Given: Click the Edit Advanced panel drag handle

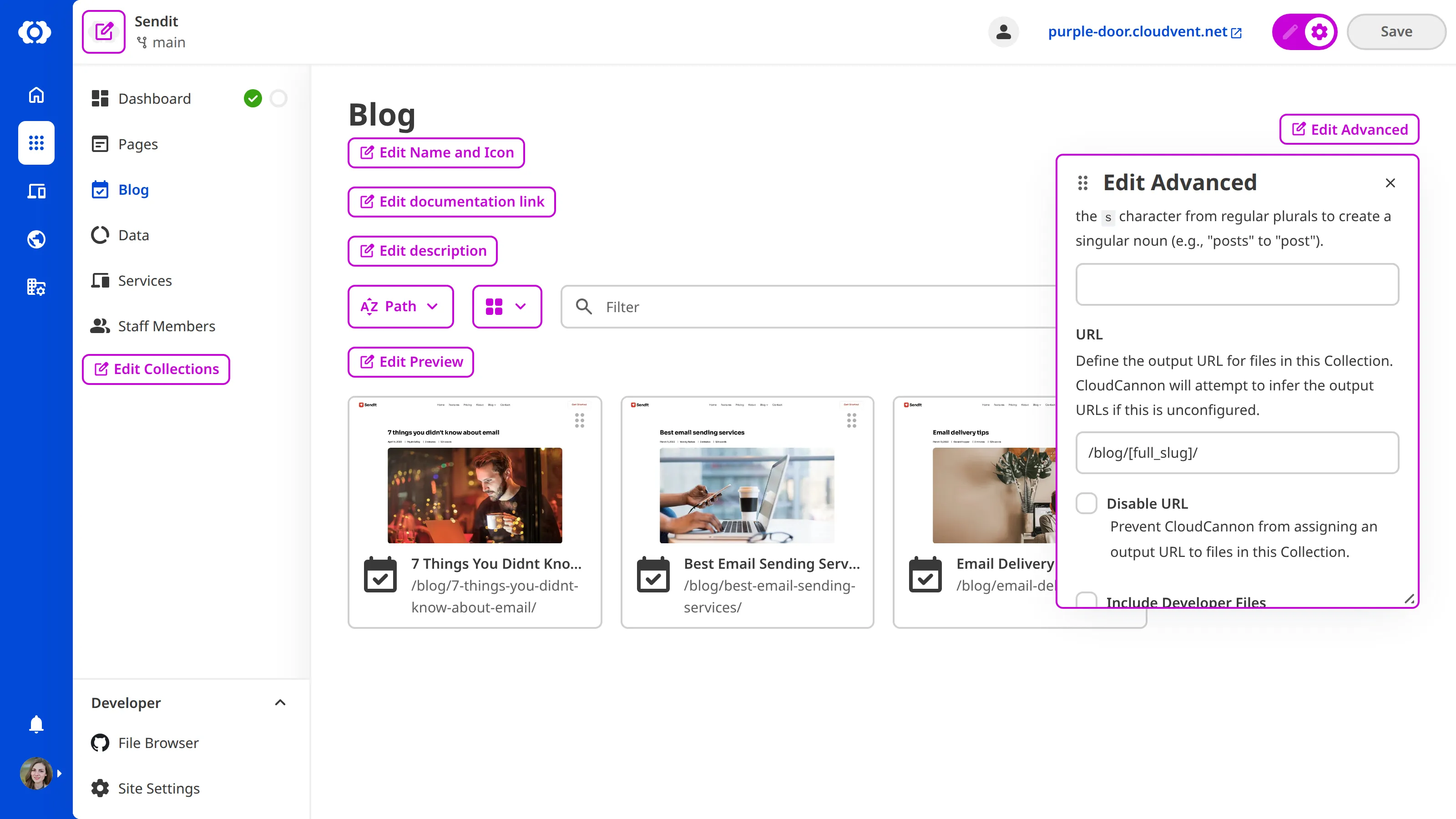Looking at the screenshot, I should (x=1082, y=182).
